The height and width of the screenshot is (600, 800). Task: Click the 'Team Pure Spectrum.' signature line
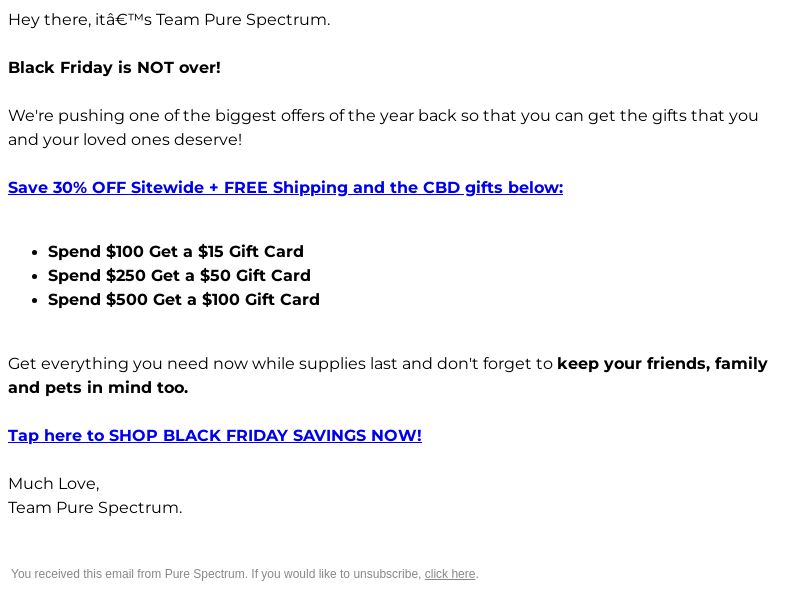95,508
